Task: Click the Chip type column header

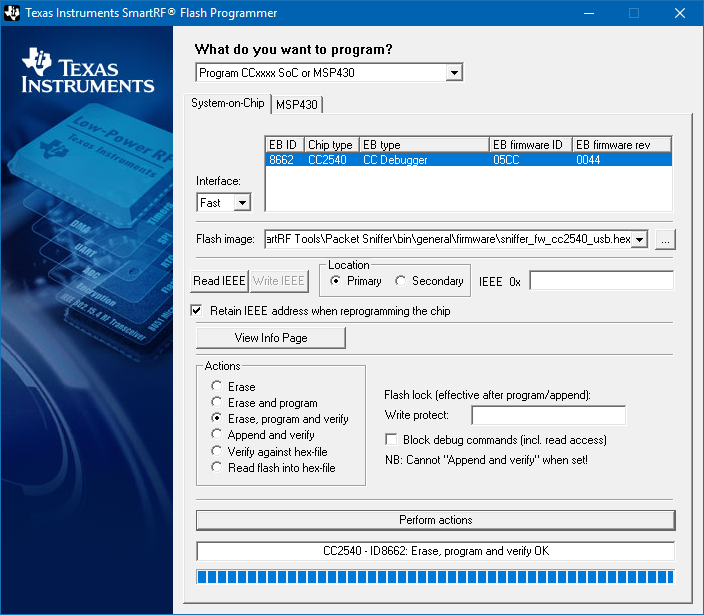Action: 332,145
